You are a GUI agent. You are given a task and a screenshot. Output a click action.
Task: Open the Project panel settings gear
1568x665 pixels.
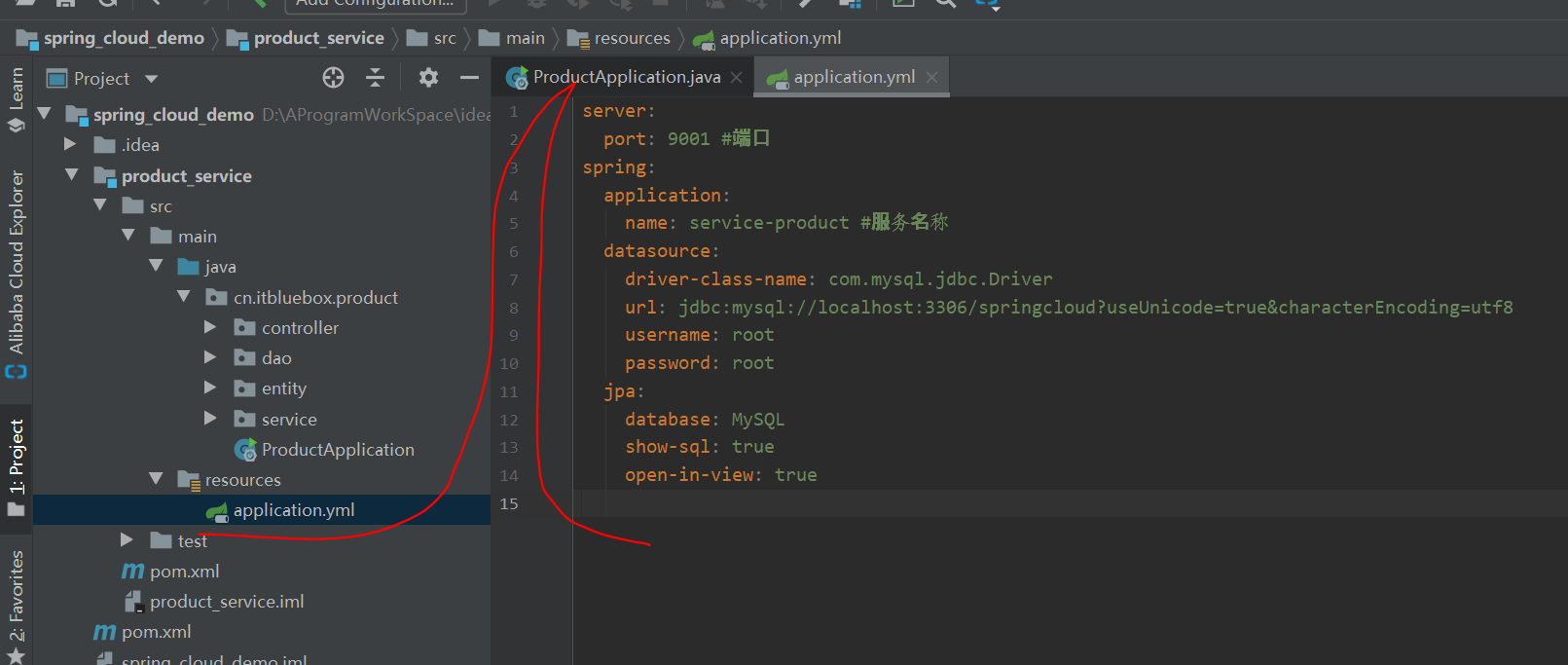pyautogui.click(x=428, y=78)
